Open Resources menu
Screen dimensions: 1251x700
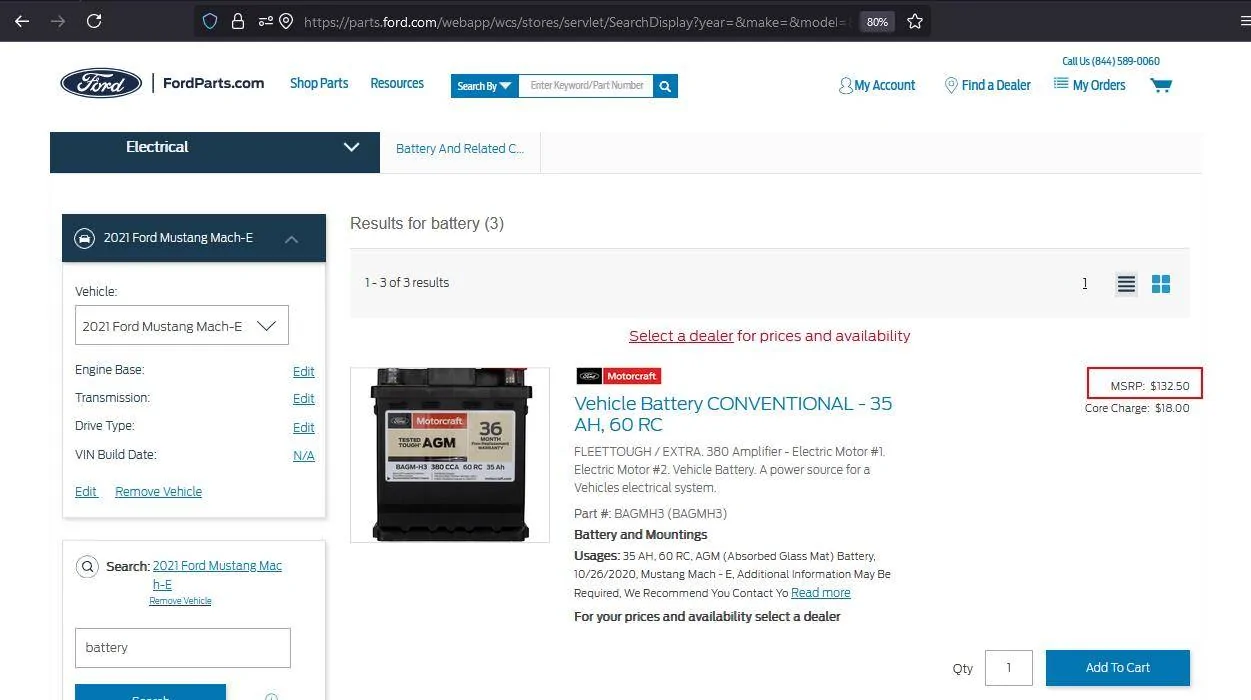pos(397,83)
